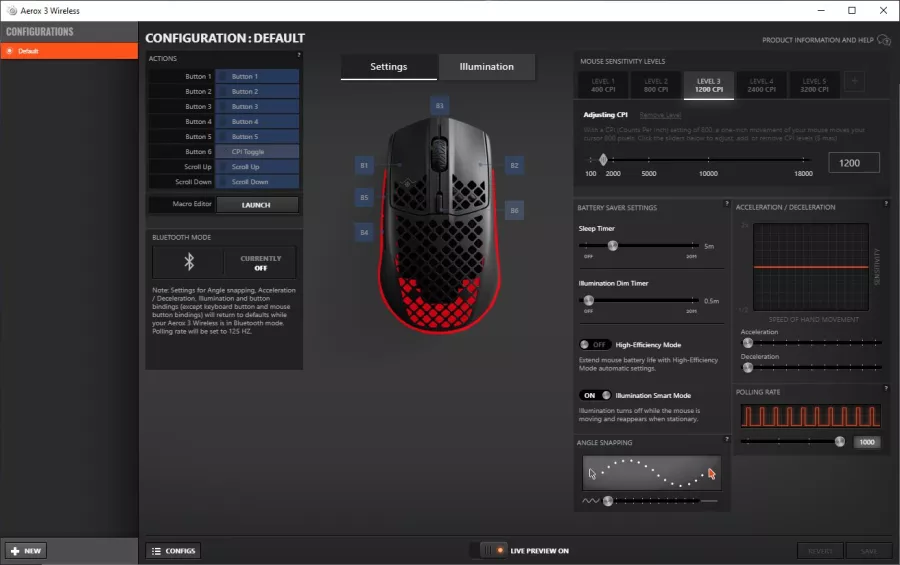Image resolution: width=900 pixels, height=565 pixels.
Task: Click the Aerox 3 Wireless app icon
Action: [x=11, y=10]
